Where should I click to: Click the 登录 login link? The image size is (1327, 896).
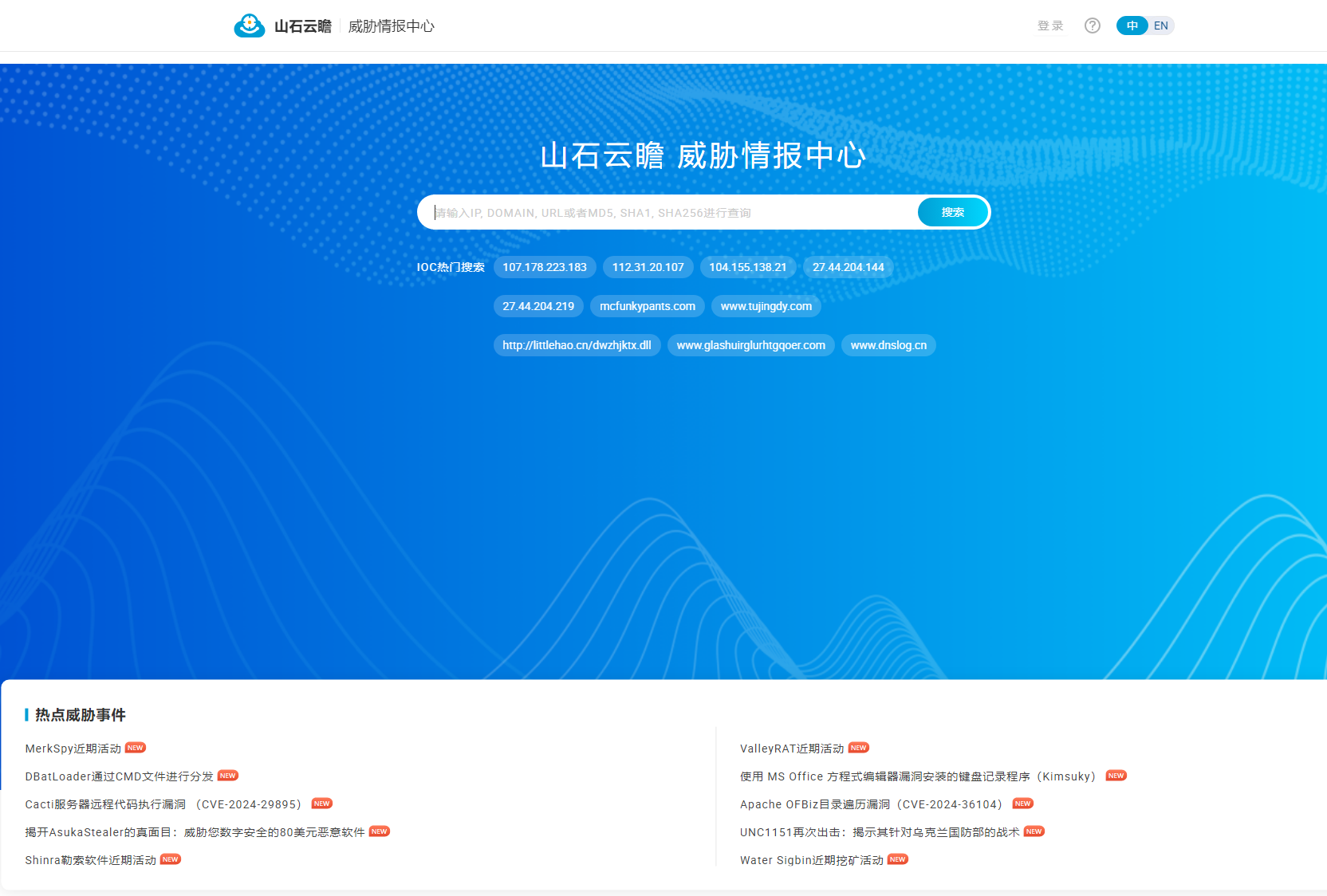coord(1049,25)
